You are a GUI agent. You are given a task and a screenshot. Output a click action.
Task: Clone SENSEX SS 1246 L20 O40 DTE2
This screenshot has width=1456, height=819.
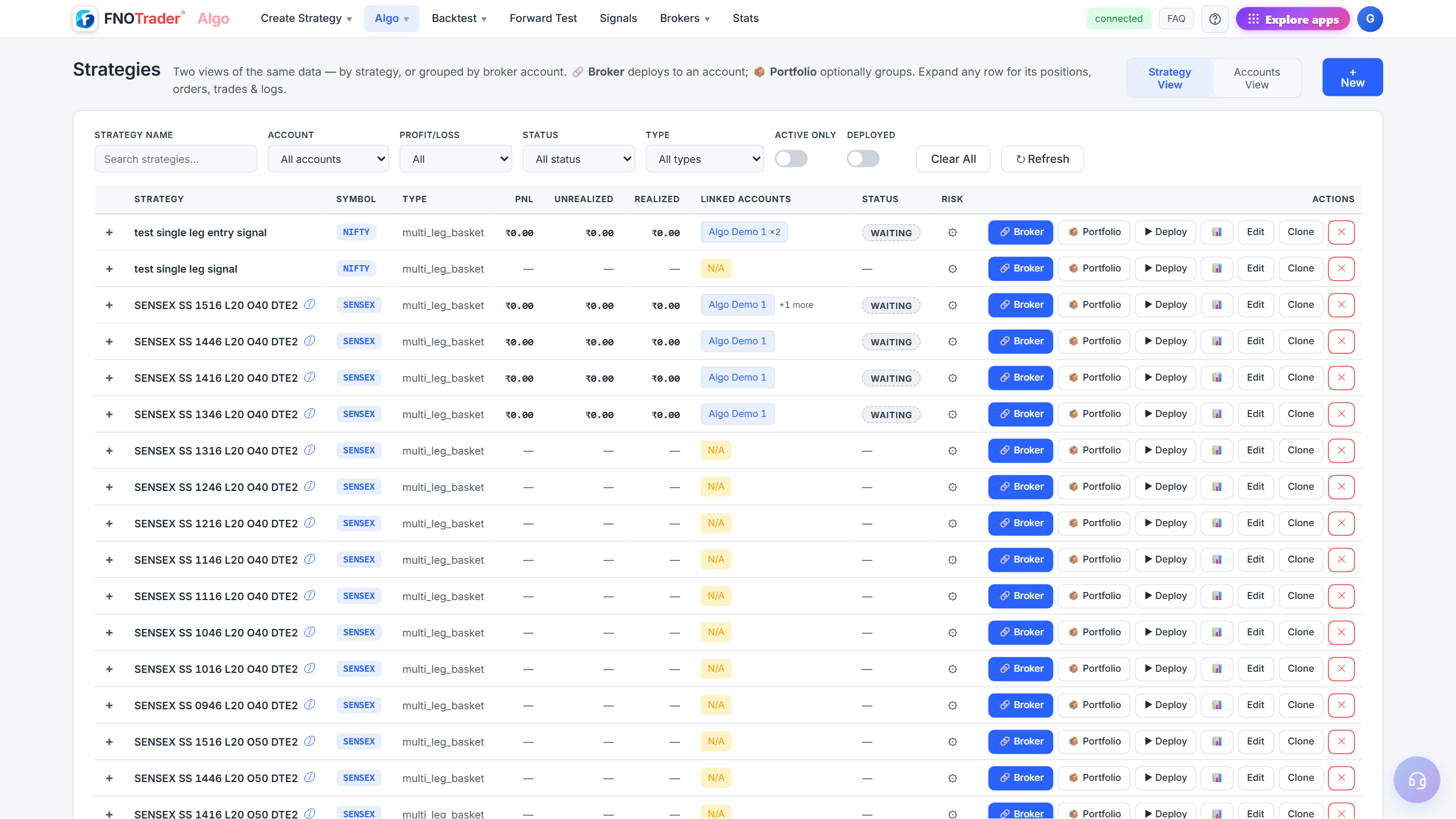pos(1301,487)
